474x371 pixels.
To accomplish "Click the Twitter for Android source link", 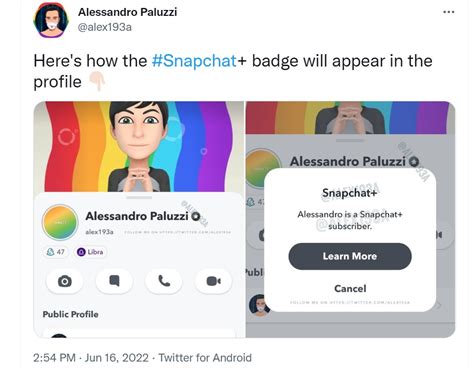I will point(205,358).
